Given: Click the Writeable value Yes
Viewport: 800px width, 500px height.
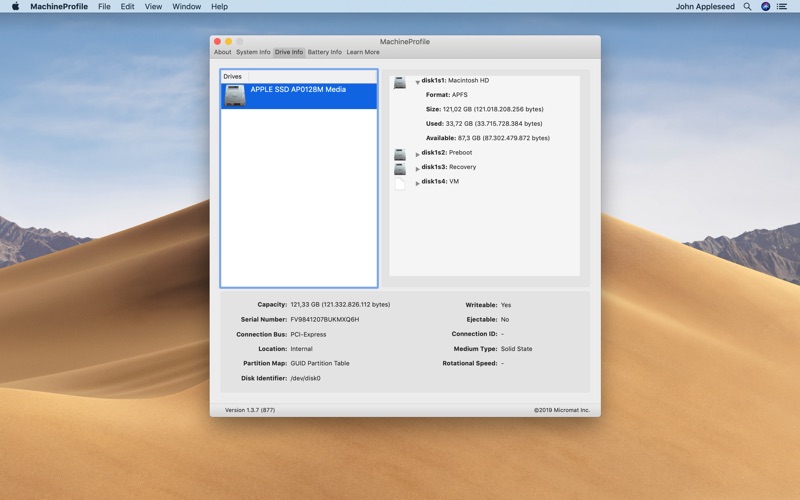Looking at the screenshot, I should pos(506,305).
